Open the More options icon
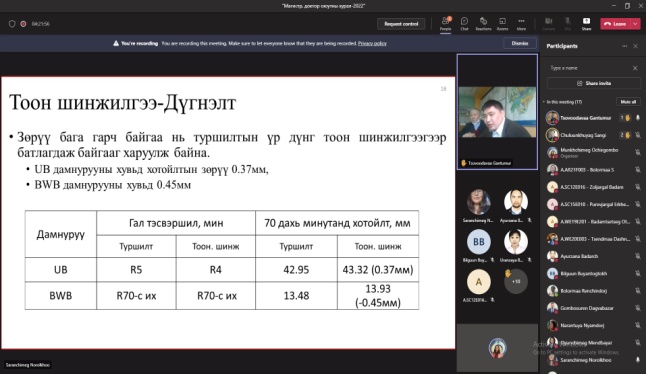Image resolution: width=646 pixels, height=374 pixels. point(521,23)
